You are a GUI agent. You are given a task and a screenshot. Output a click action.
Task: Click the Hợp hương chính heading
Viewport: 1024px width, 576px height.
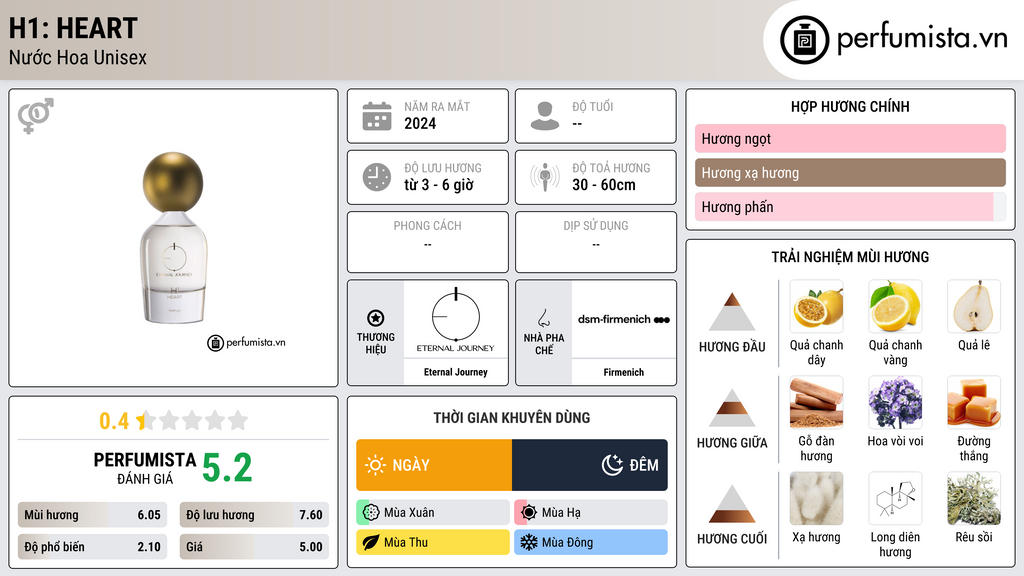850,106
